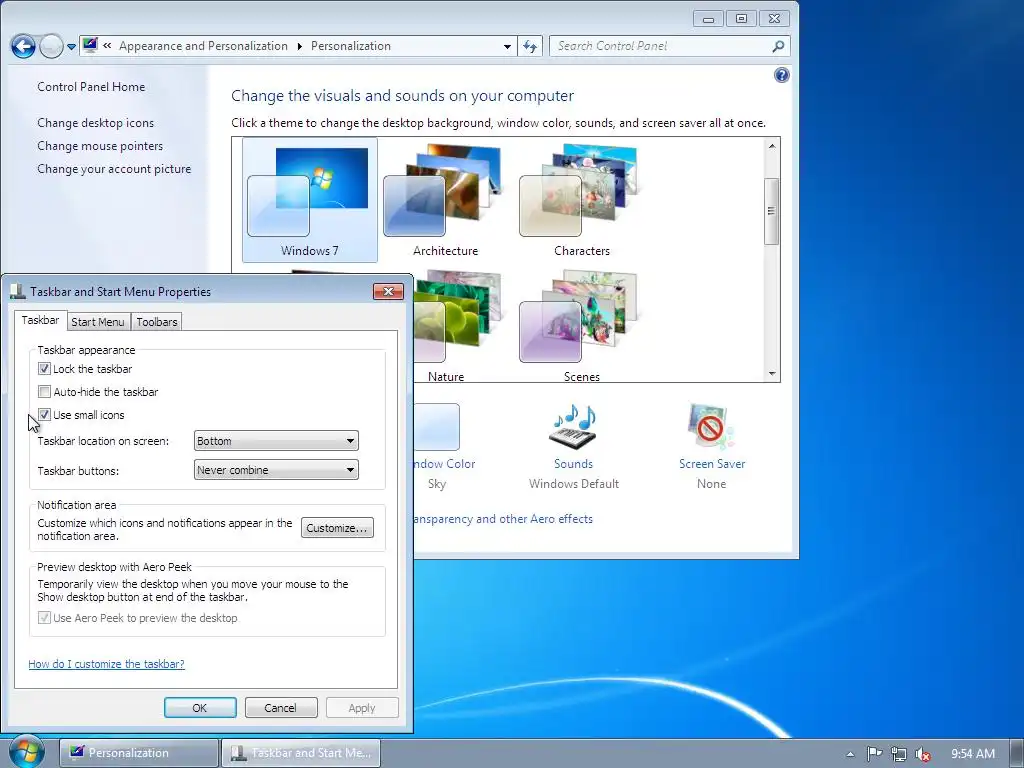Screen dimensions: 1024x768
Task: Select the Windows 7 theme
Action: coord(310,200)
